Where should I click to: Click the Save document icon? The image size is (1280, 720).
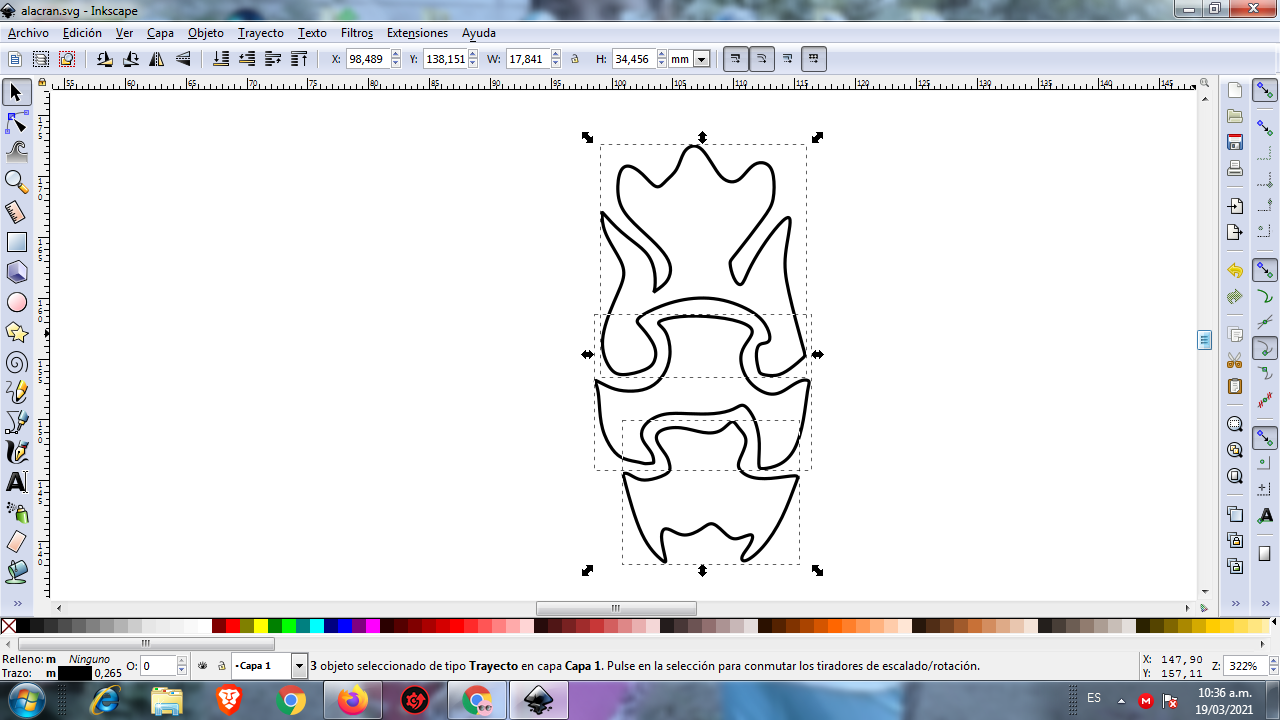tap(1235, 142)
